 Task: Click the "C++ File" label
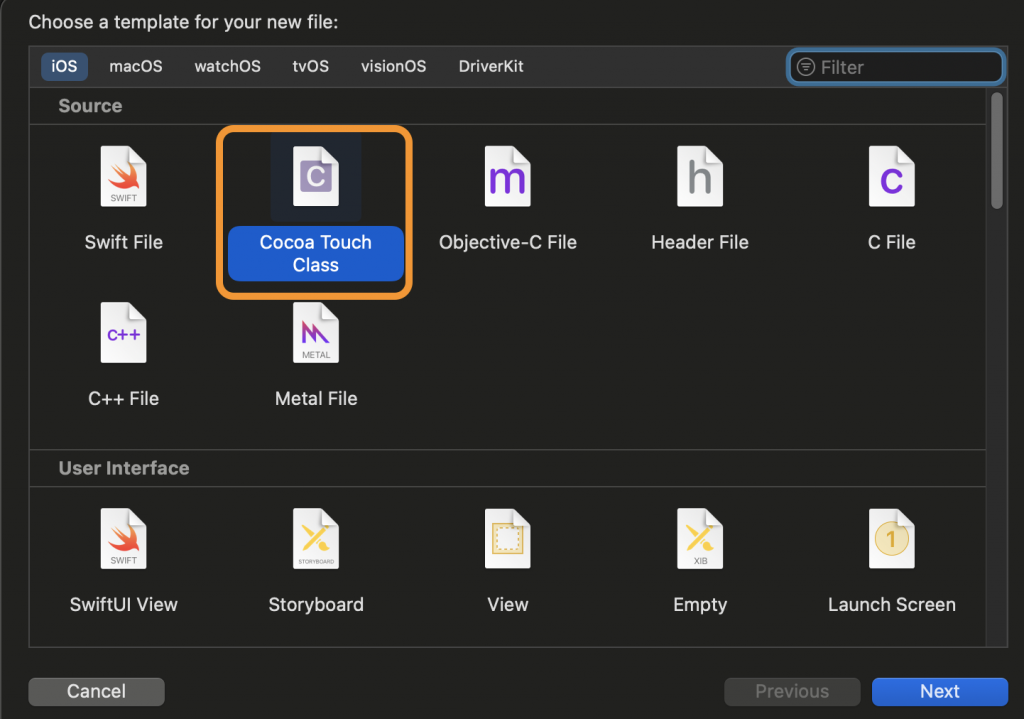click(x=123, y=398)
